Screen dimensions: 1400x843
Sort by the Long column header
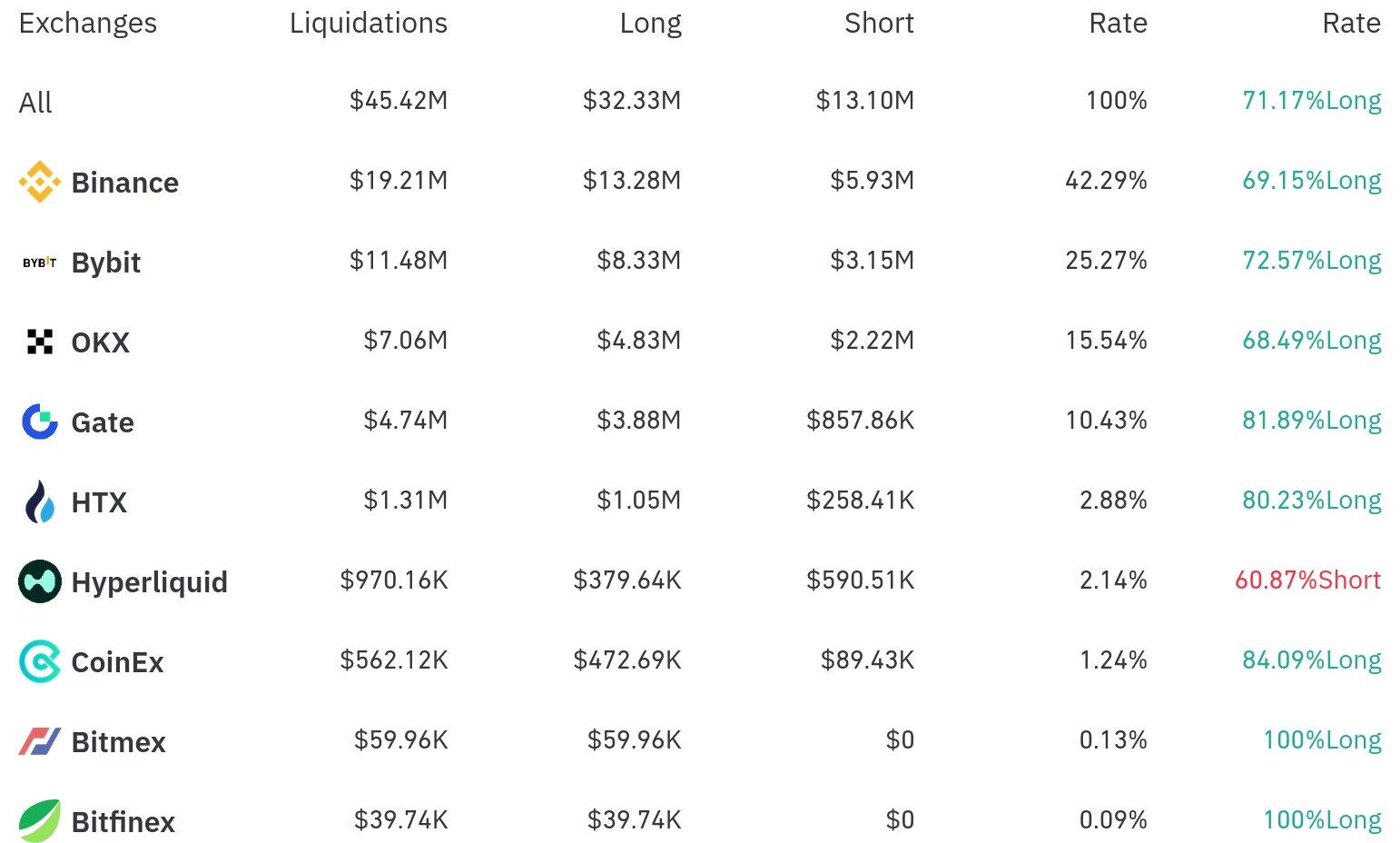pyautogui.click(x=650, y=23)
